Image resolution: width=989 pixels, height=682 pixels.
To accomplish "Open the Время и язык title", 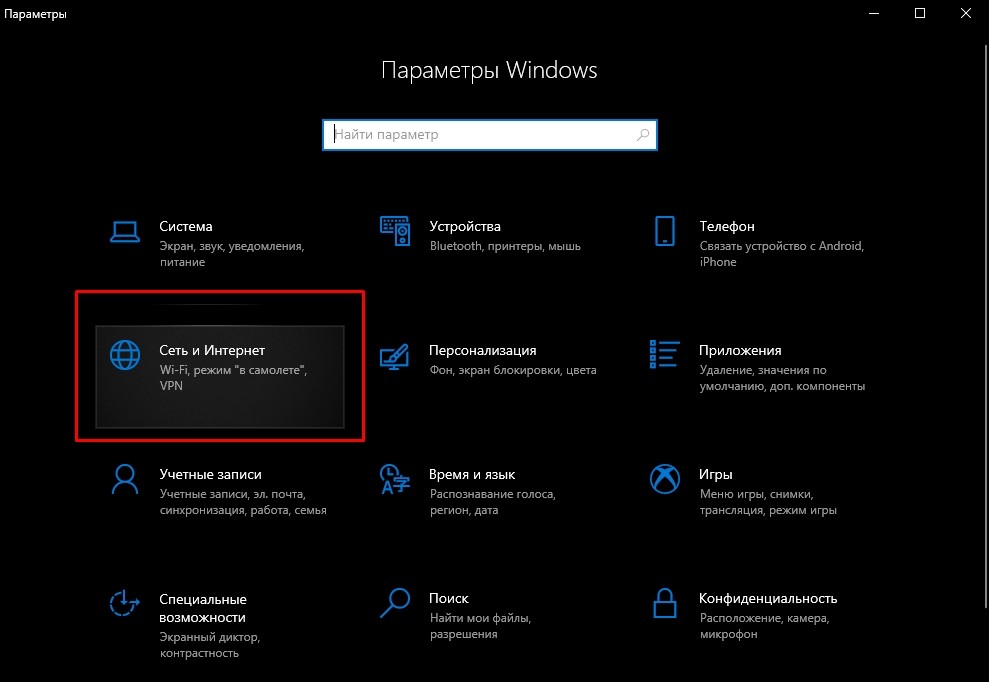I will point(472,474).
